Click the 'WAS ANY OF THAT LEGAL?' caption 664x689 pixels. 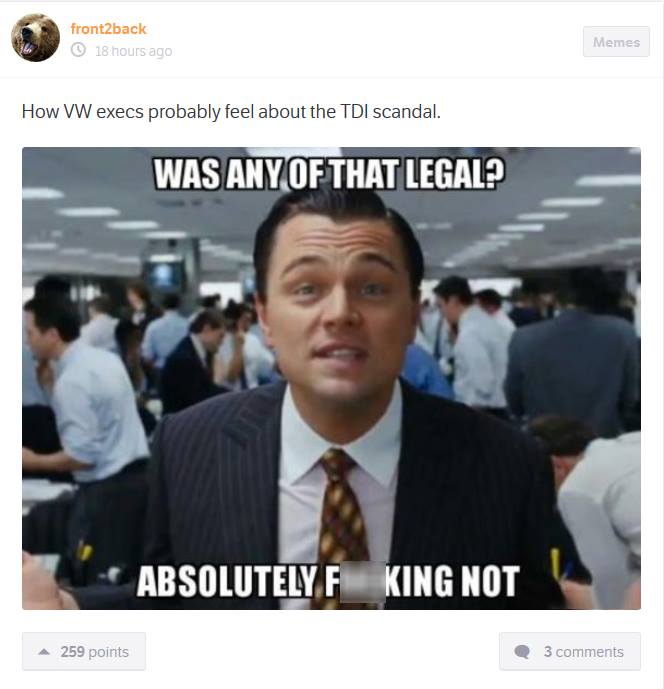(329, 174)
